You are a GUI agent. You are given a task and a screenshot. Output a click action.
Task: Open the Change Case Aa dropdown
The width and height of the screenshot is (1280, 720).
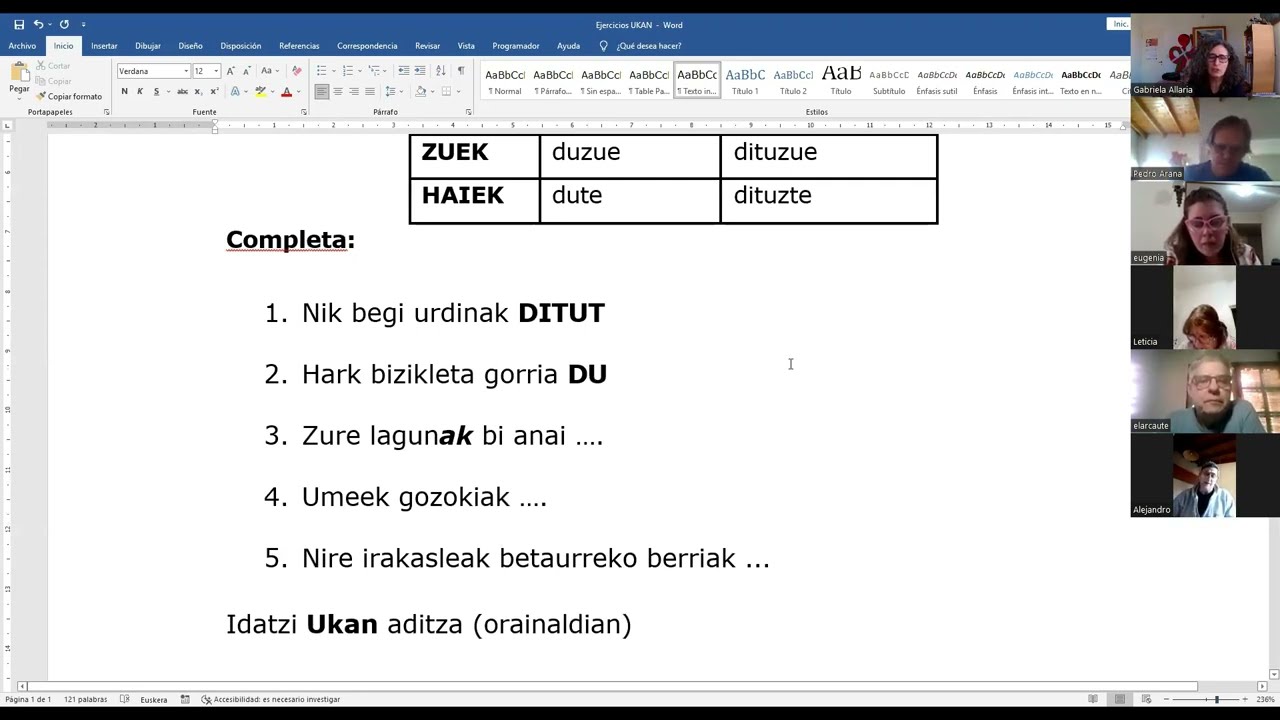[268, 71]
